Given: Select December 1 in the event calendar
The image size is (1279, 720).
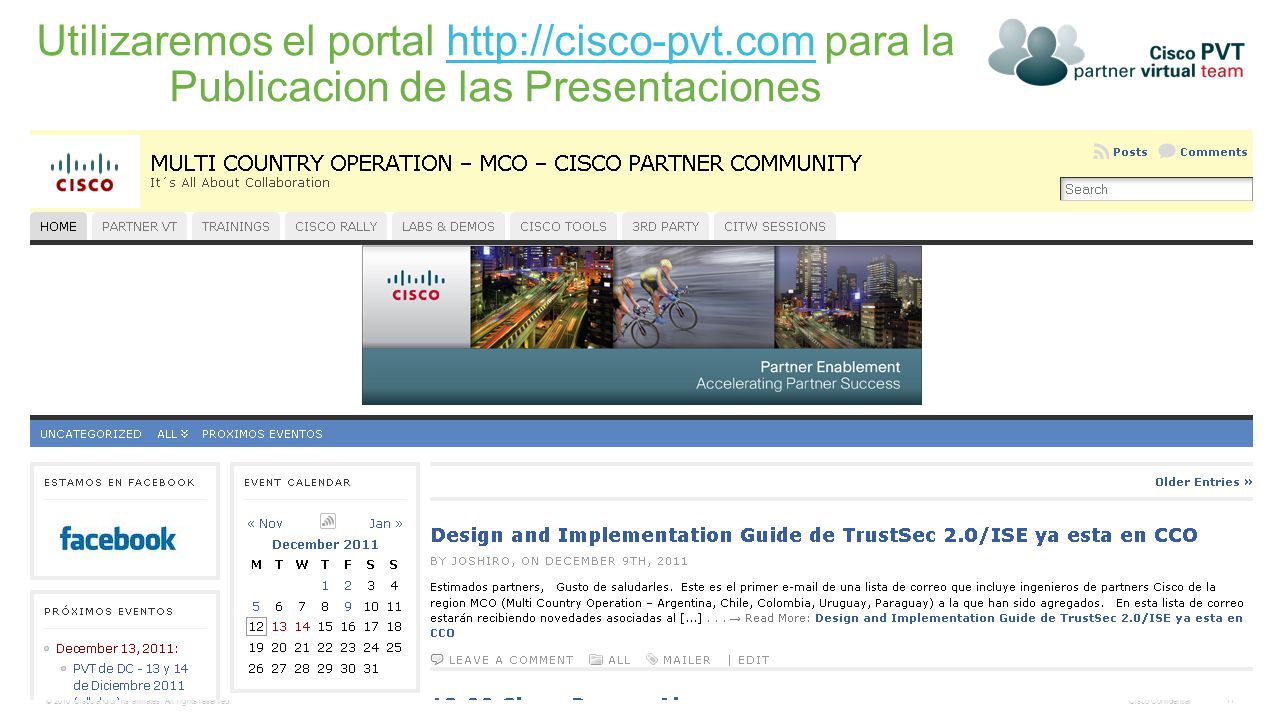Looking at the screenshot, I should [x=325, y=586].
